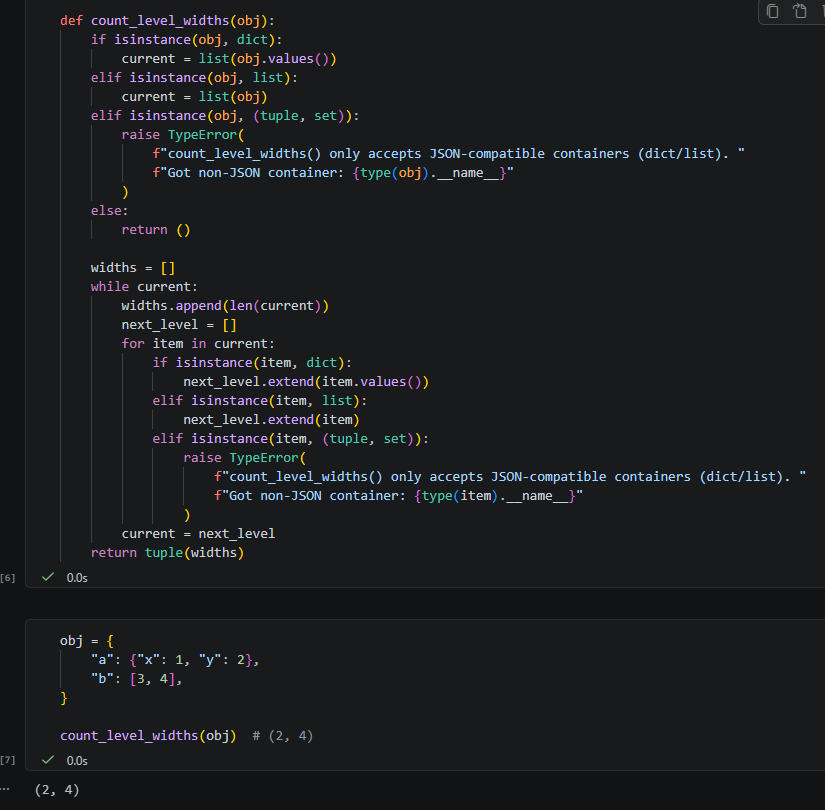The width and height of the screenshot is (825, 810).
Task: Click 'elif isinstance(obj, (tuple, set)):' line
Action: (x=225, y=116)
